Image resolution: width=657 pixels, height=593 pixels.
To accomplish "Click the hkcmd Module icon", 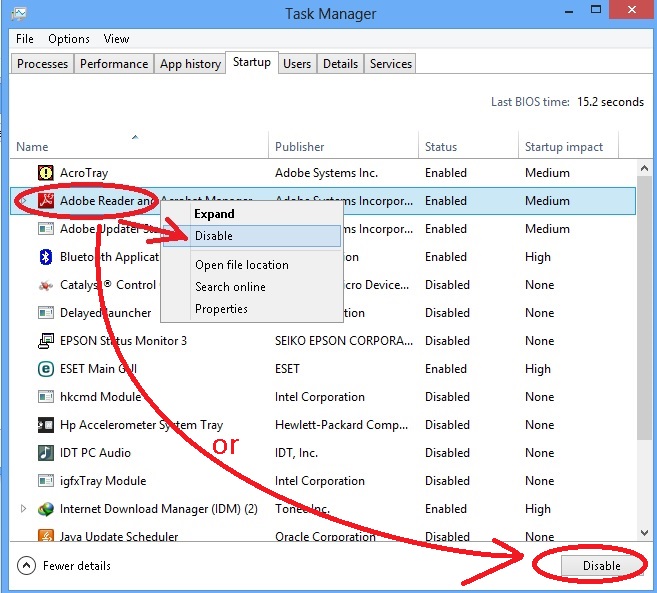I will pyautogui.click(x=46, y=396).
